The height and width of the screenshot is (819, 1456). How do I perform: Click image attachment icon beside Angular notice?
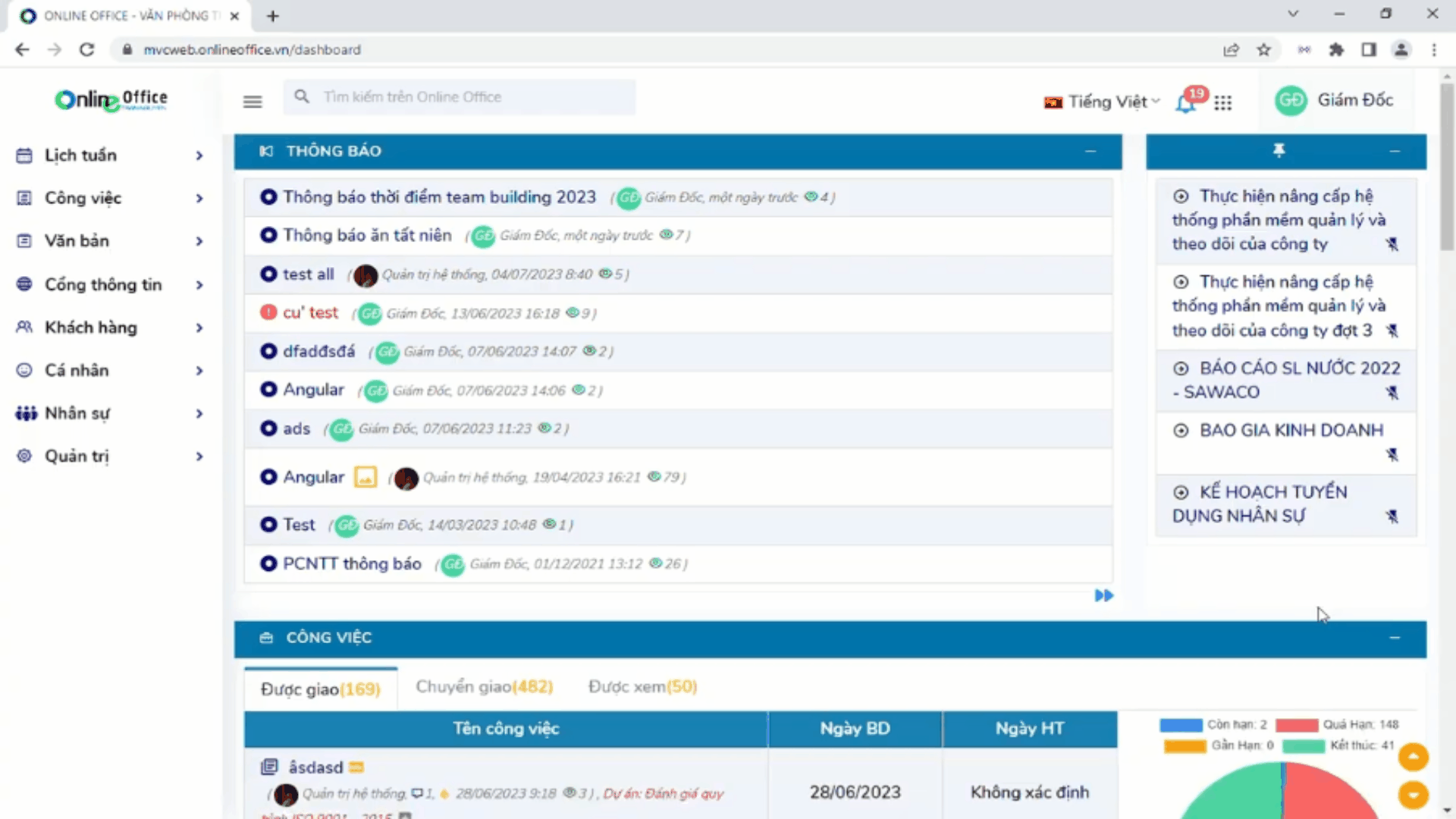tap(366, 477)
